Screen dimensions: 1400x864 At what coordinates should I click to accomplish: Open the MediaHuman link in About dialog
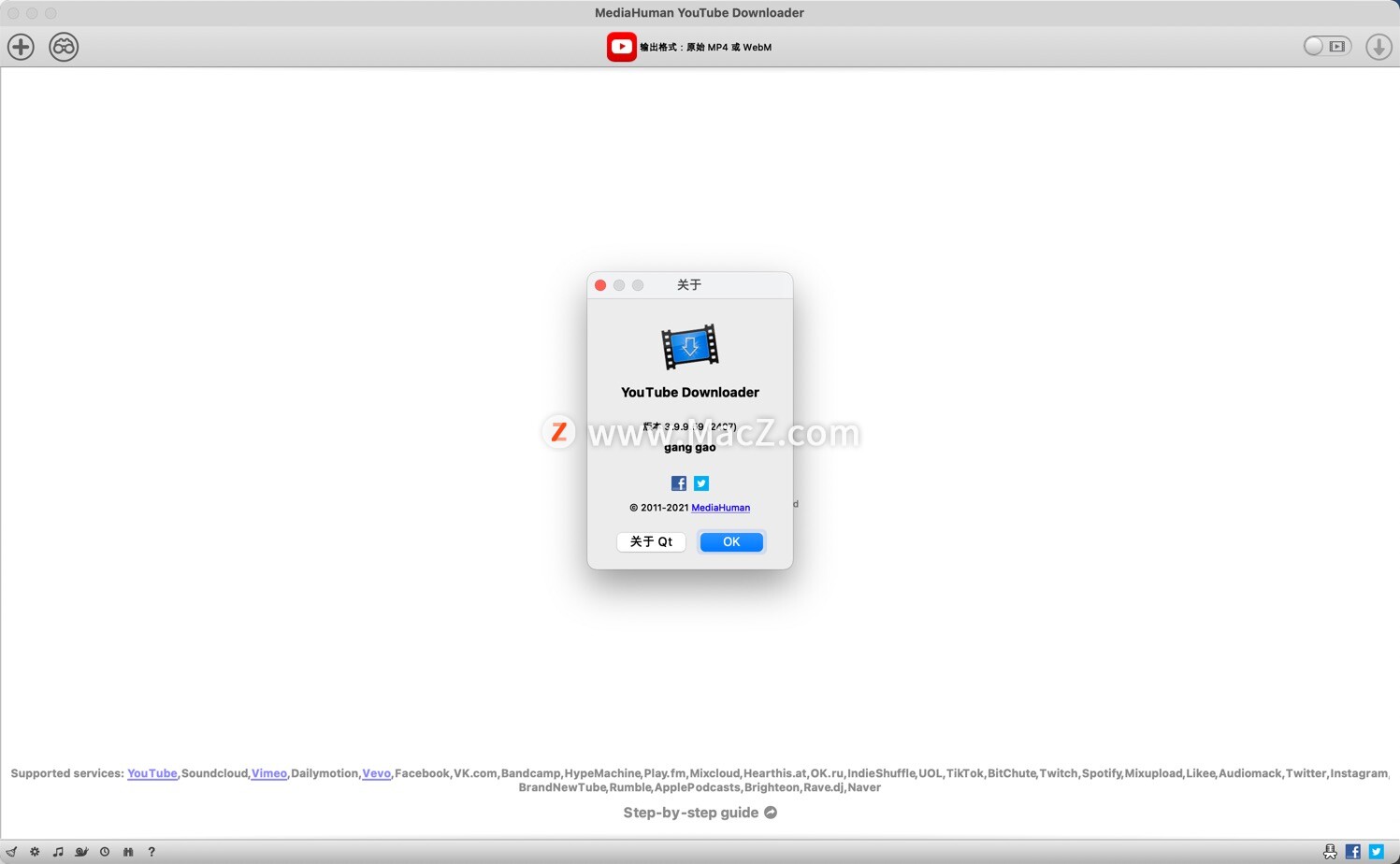point(720,508)
